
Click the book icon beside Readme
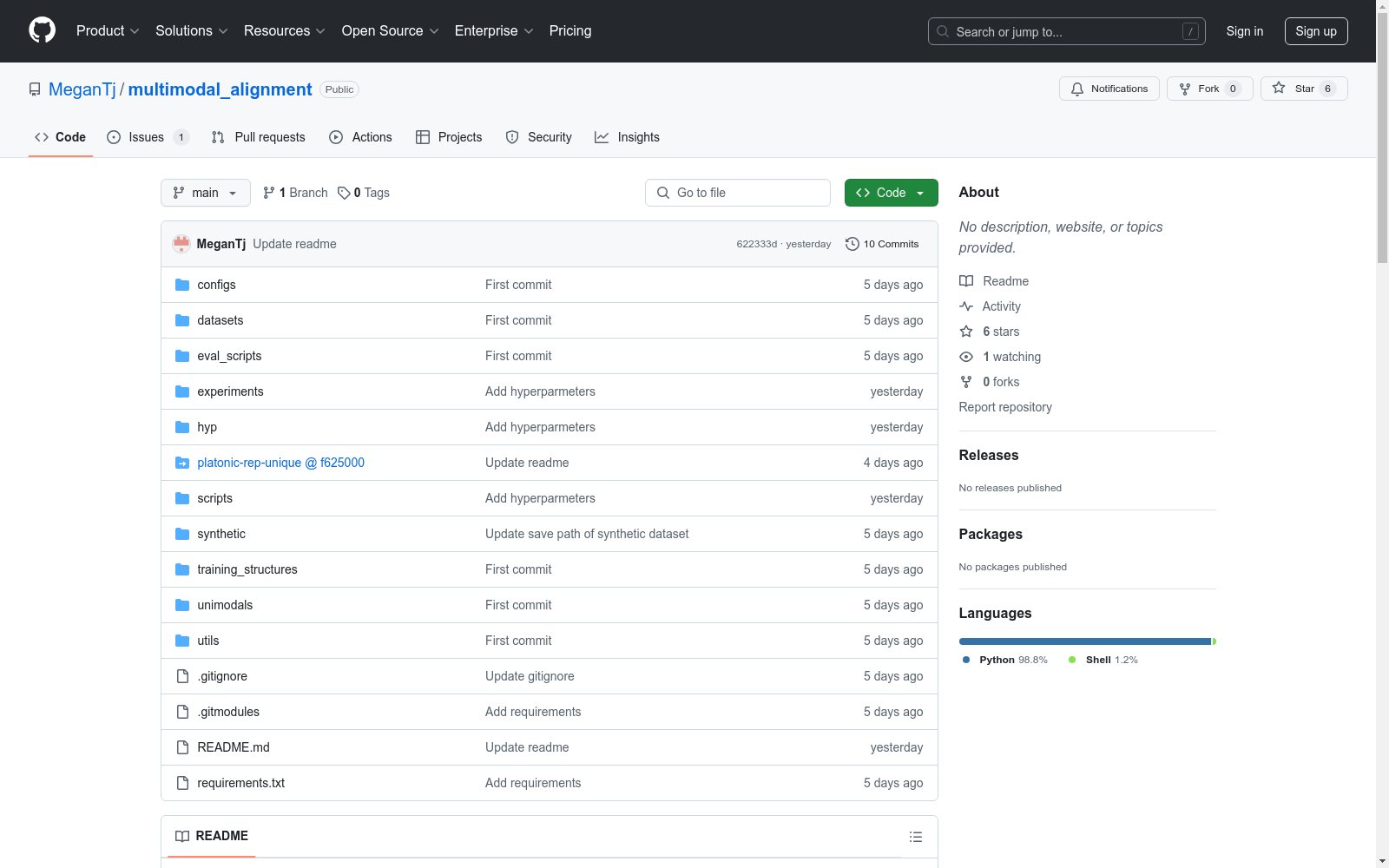966,281
